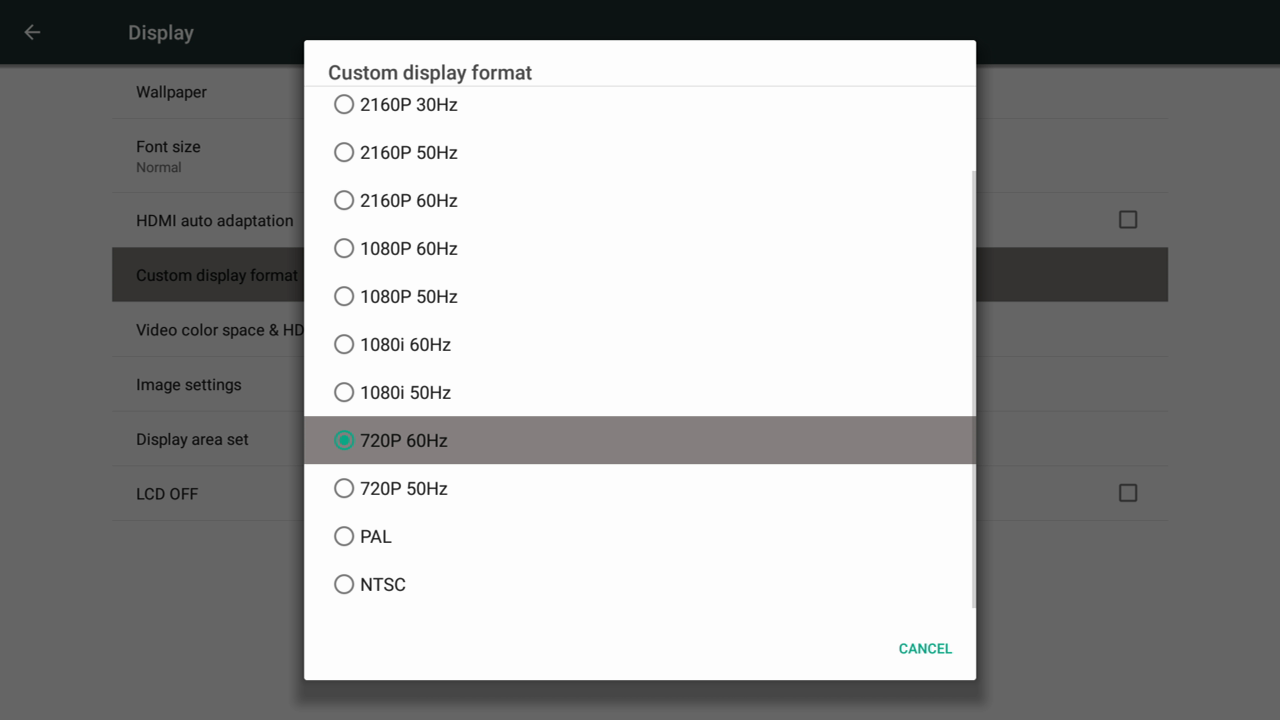This screenshot has height=720, width=1280.
Task: Select 1080P 50Hz format
Action: 344,296
